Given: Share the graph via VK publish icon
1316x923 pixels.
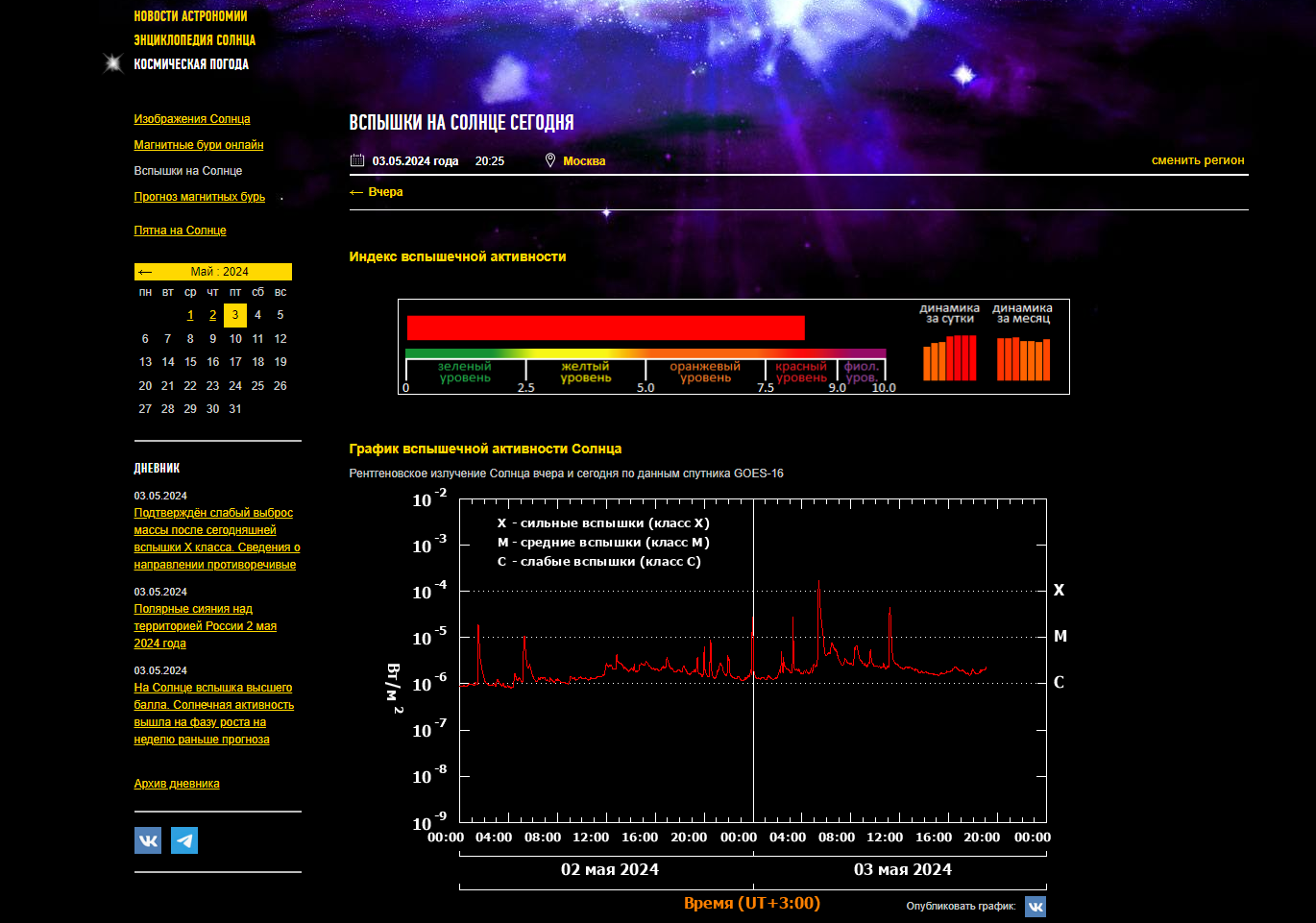Looking at the screenshot, I should [1035, 907].
